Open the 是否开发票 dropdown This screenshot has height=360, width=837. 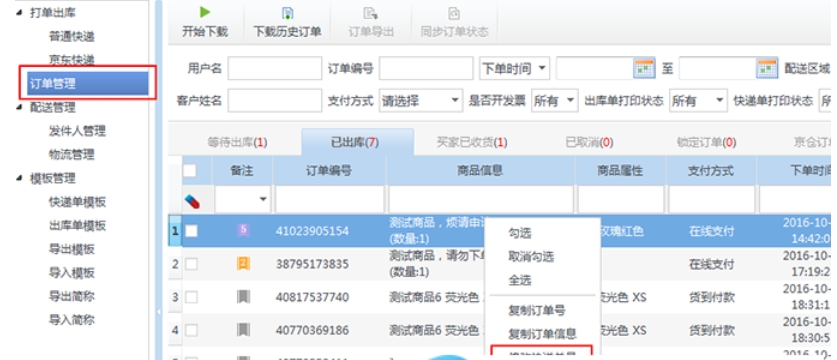pos(554,100)
